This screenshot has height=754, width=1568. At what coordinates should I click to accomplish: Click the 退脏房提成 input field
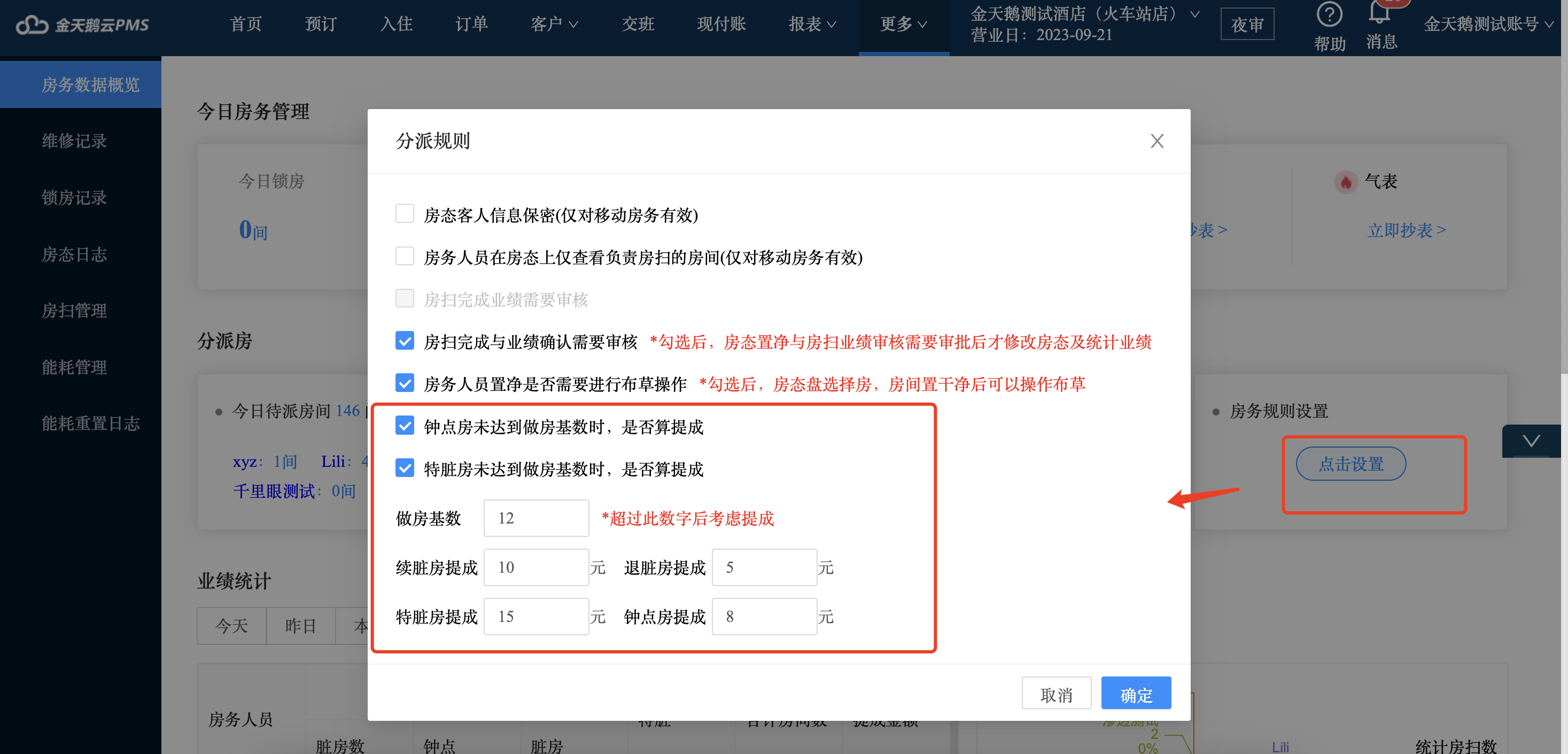[765, 567]
